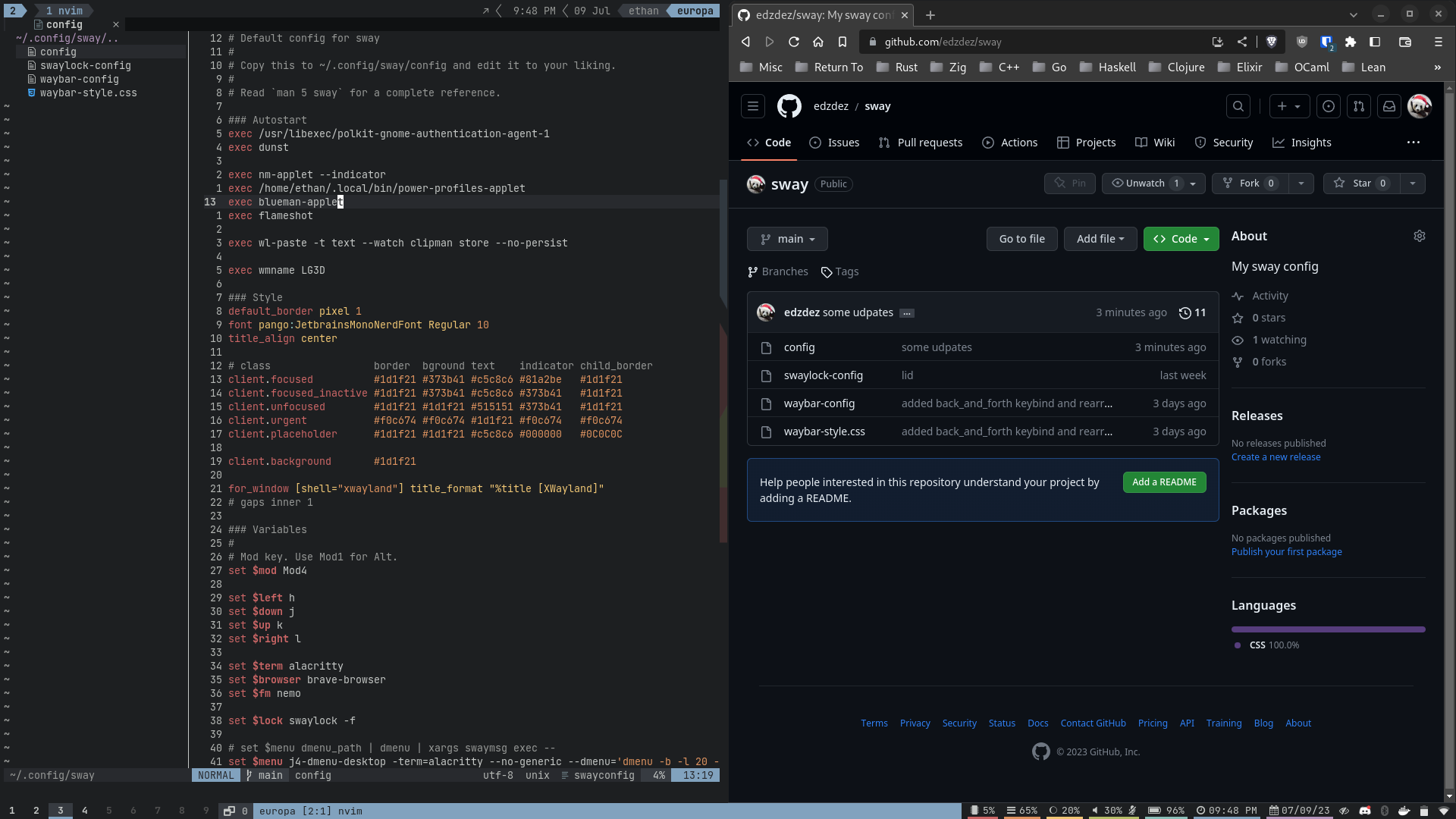Open the Create new plus dropdown
Screen dimensions: 1456x819
[1288, 106]
